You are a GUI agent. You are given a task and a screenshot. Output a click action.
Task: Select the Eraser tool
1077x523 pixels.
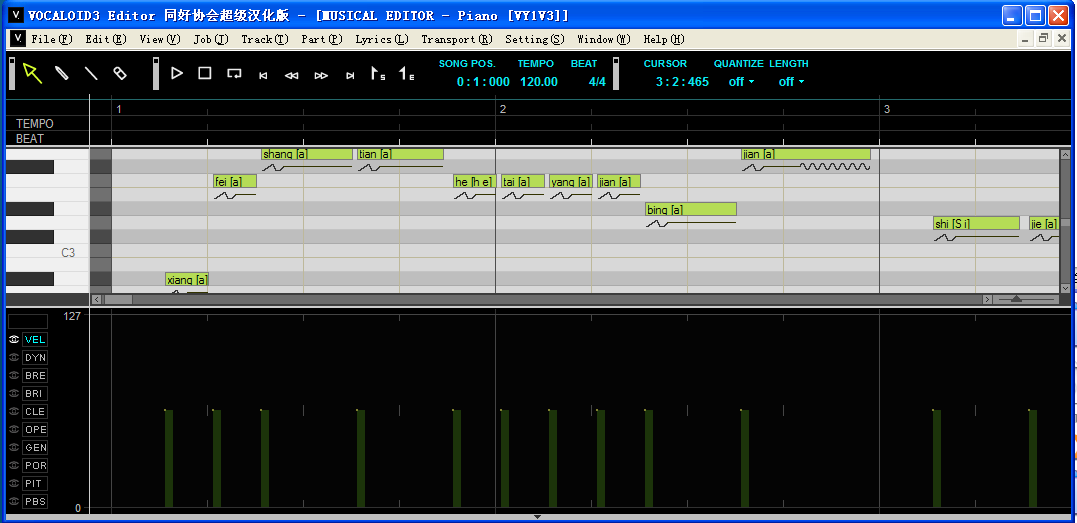120,73
